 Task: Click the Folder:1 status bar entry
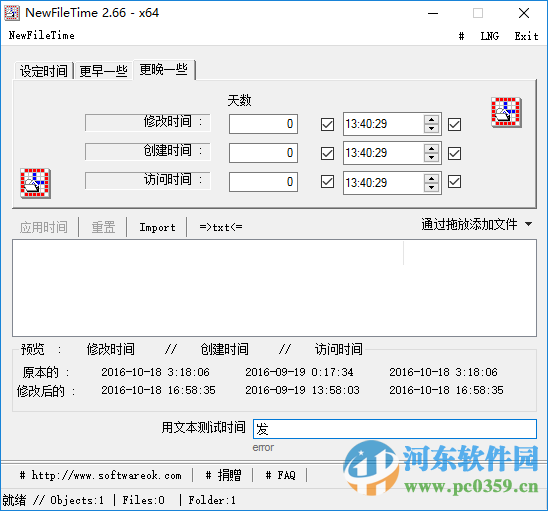(212, 500)
